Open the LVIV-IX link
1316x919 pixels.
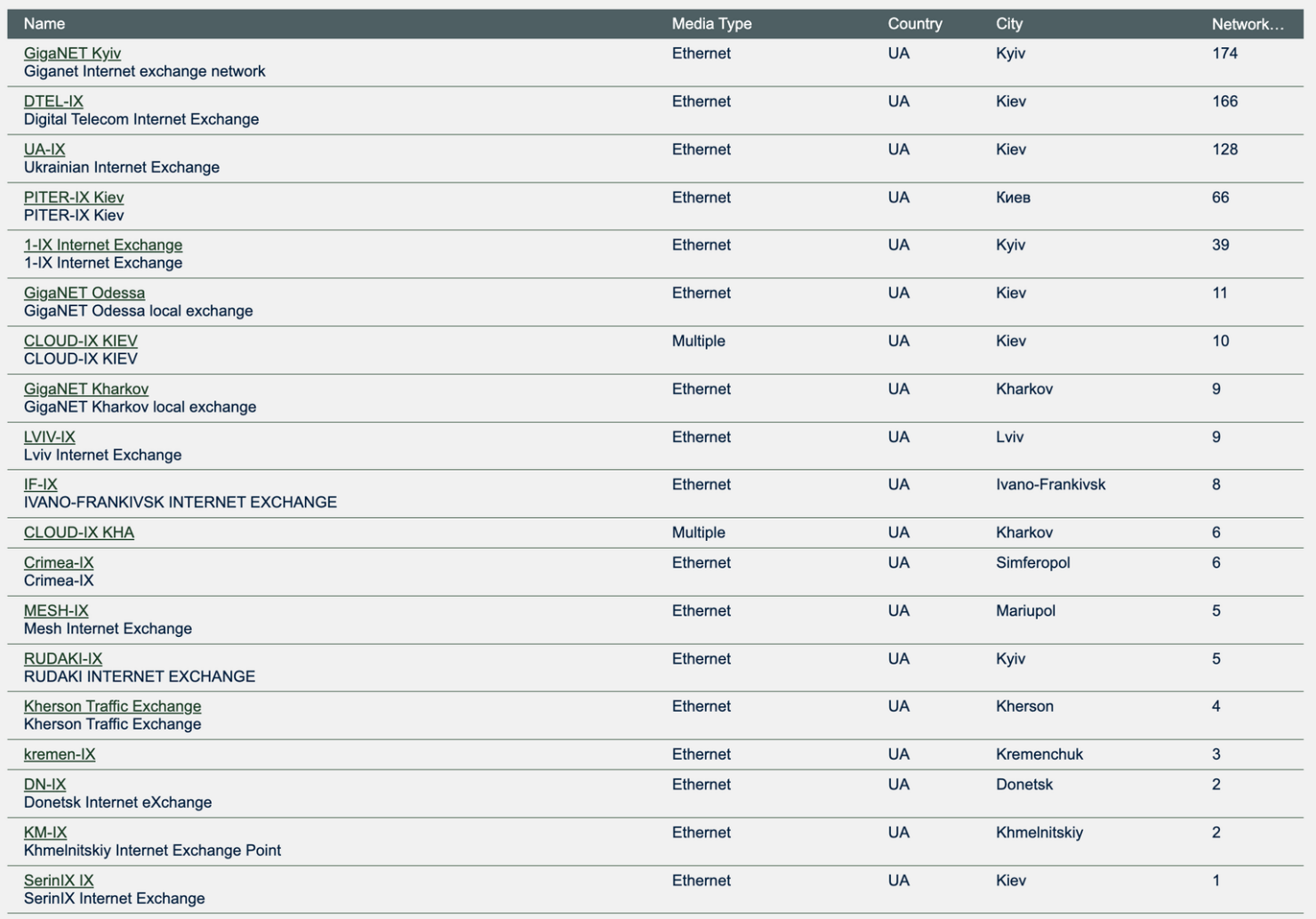(x=50, y=437)
